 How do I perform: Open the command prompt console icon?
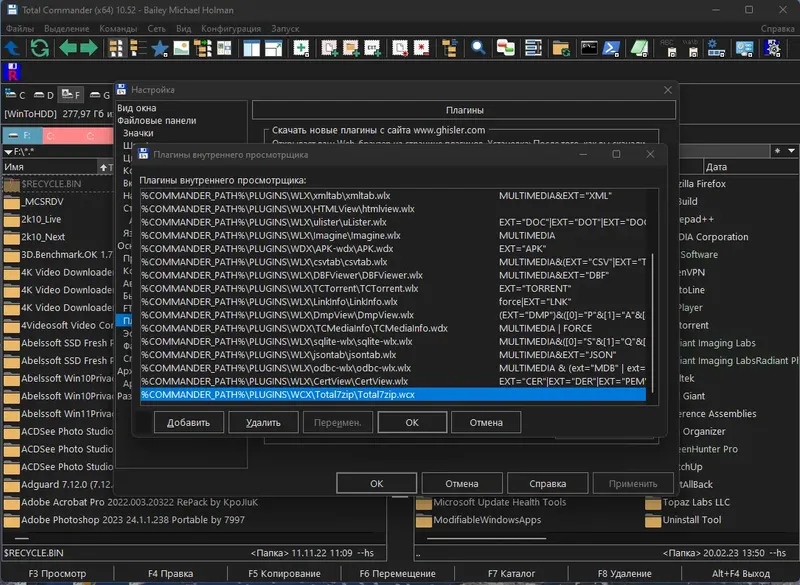tap(589, 47)
